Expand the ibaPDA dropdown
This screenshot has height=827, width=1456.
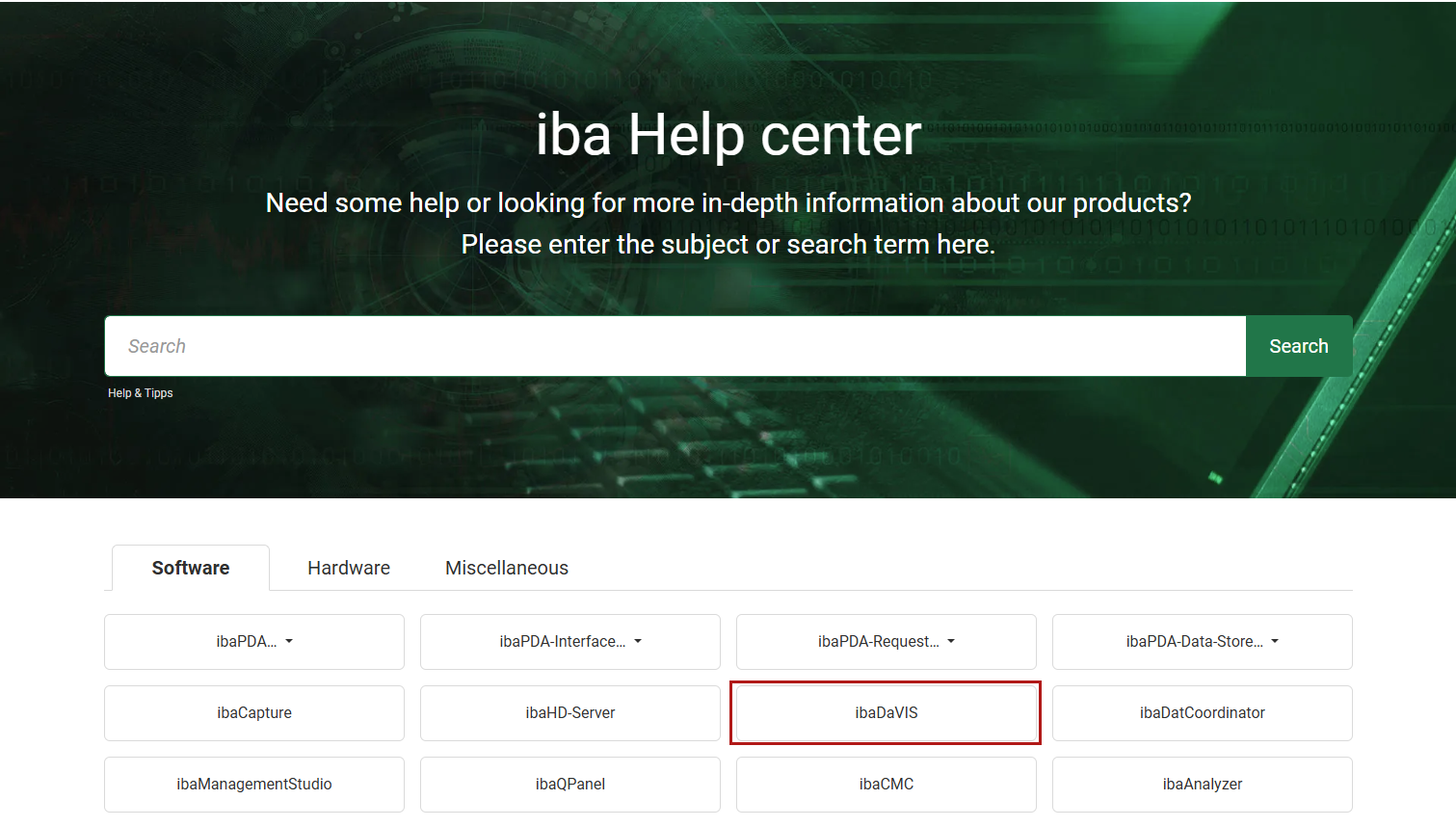pos(254,642)
